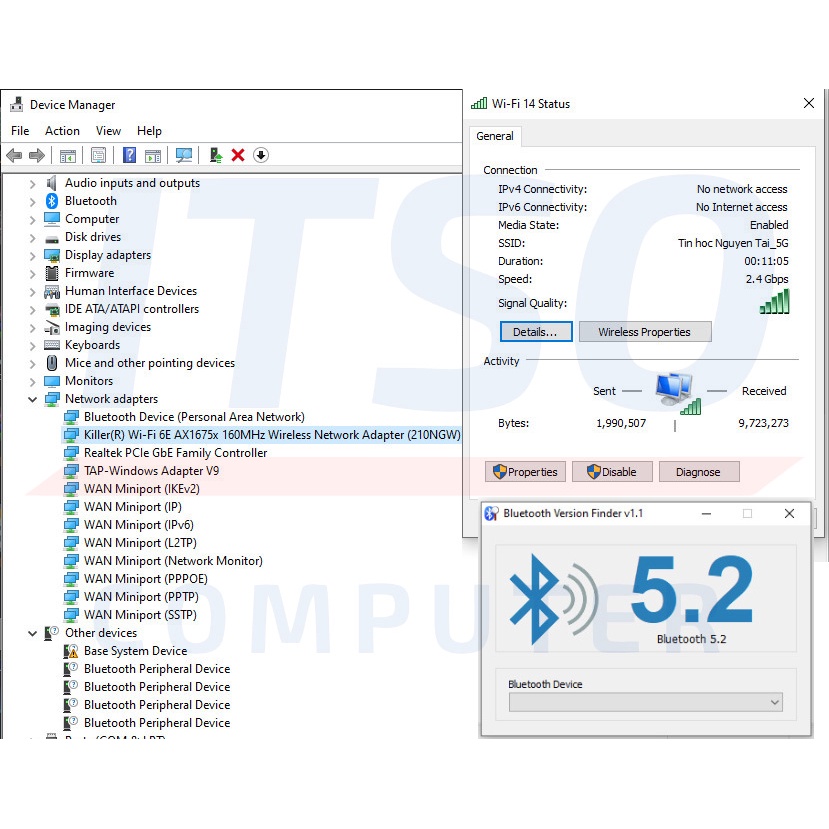This screenshot has height=829, width=829.
Task: Select the Base System Device entry
Action: coord(135,651)
